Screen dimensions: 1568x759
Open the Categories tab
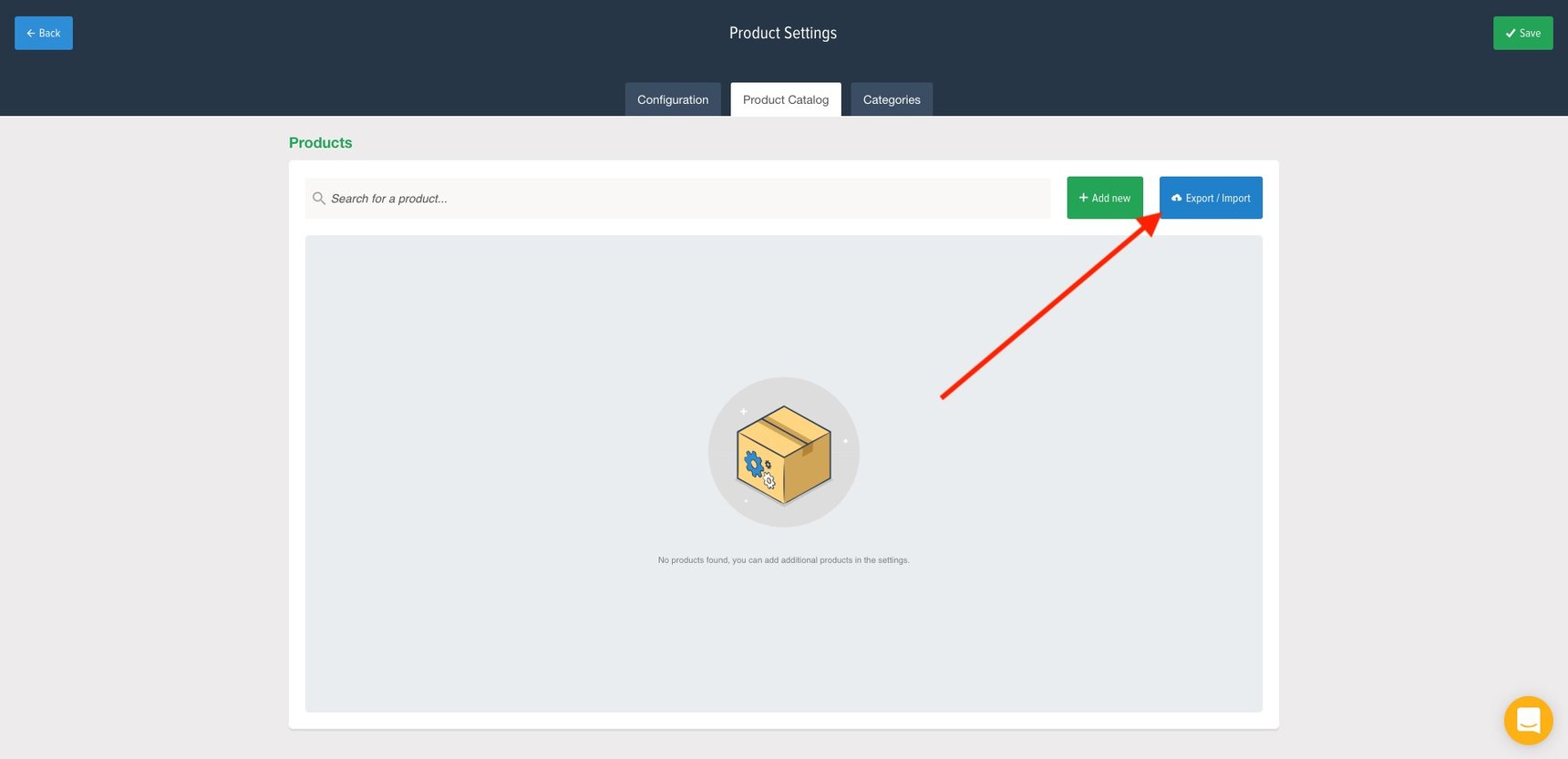(x=891, y=99)
